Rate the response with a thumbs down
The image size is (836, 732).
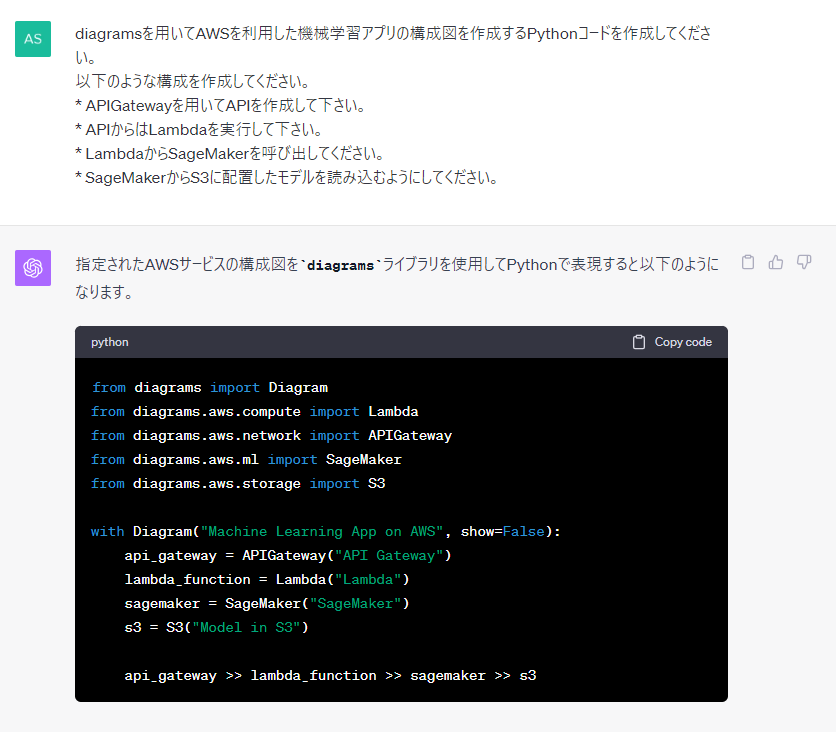point(804,261)
